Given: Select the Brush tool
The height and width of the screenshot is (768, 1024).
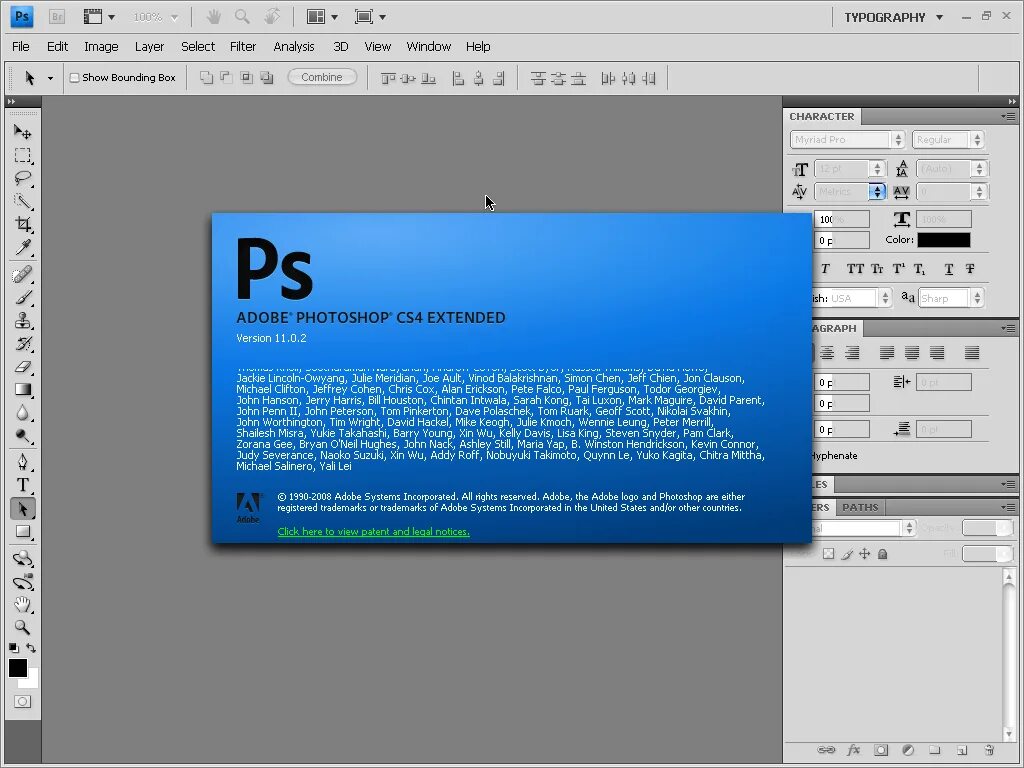Looking at the screenshot, I should (23, 297).
